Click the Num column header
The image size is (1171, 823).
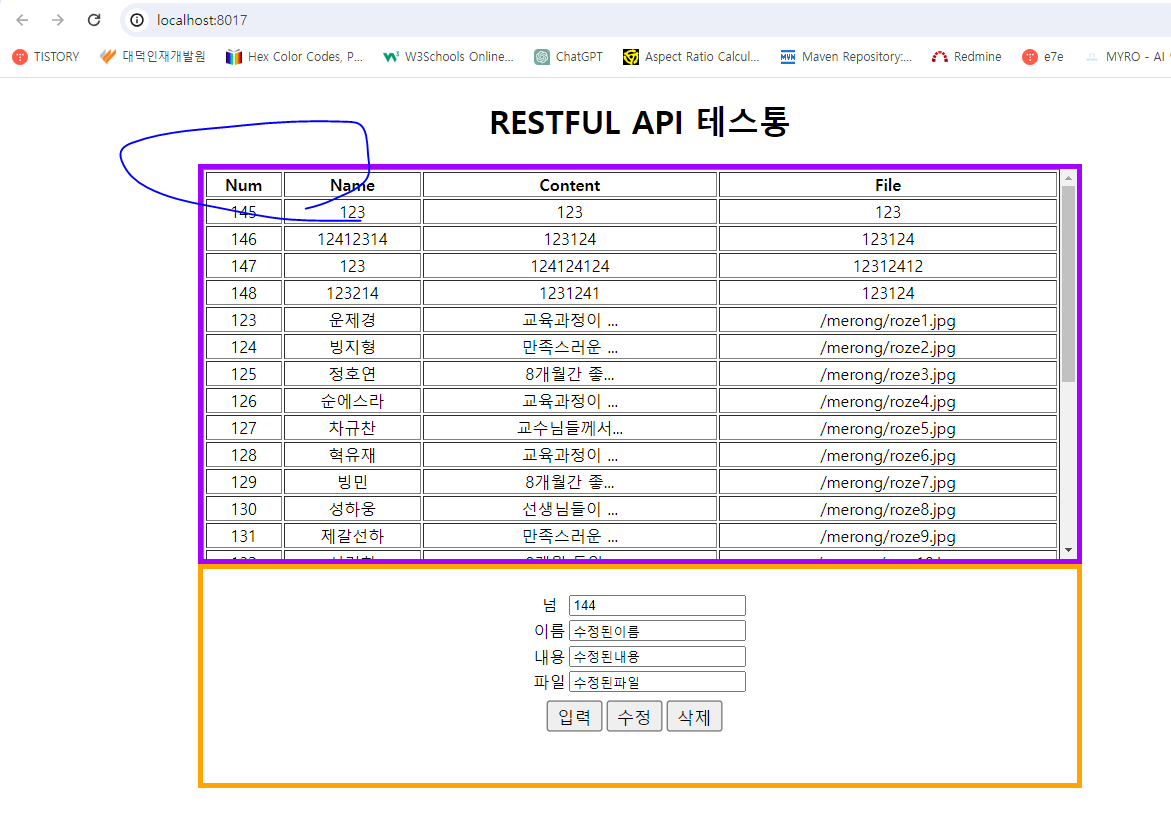244,185
